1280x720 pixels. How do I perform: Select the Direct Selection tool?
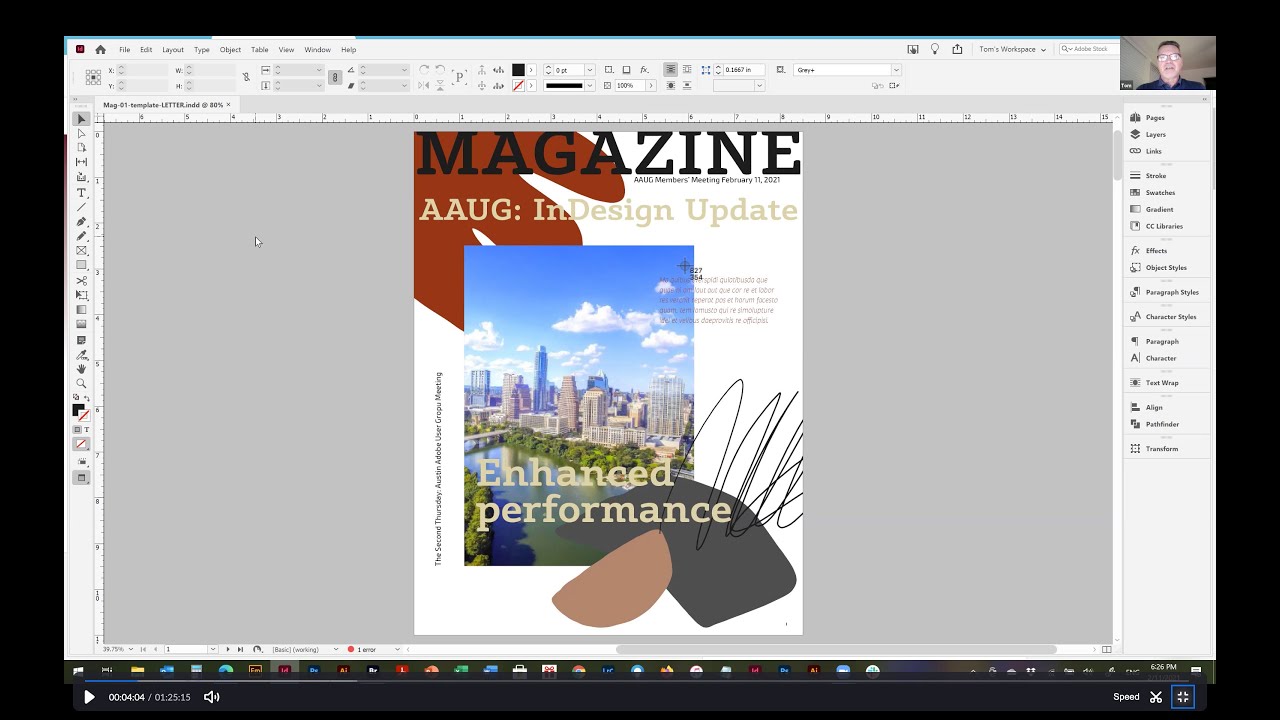coord(82,133)
